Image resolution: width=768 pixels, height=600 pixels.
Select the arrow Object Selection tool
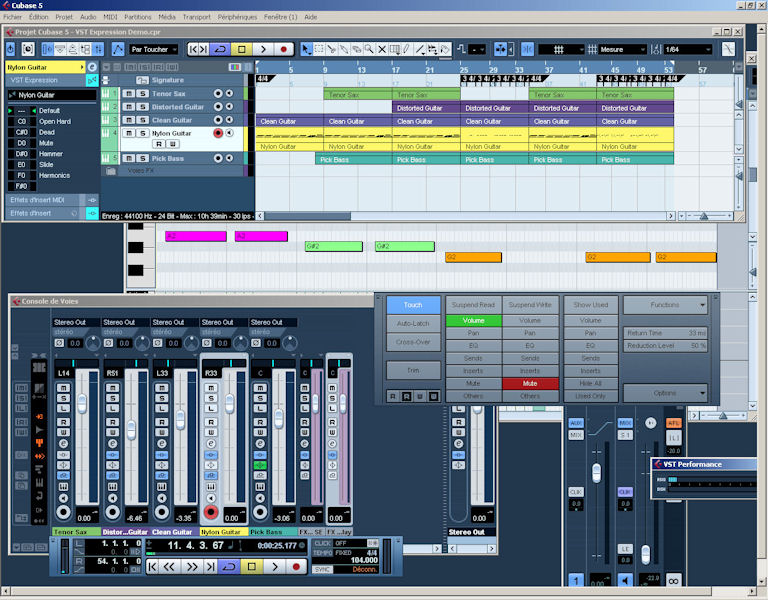pos(306,49)
